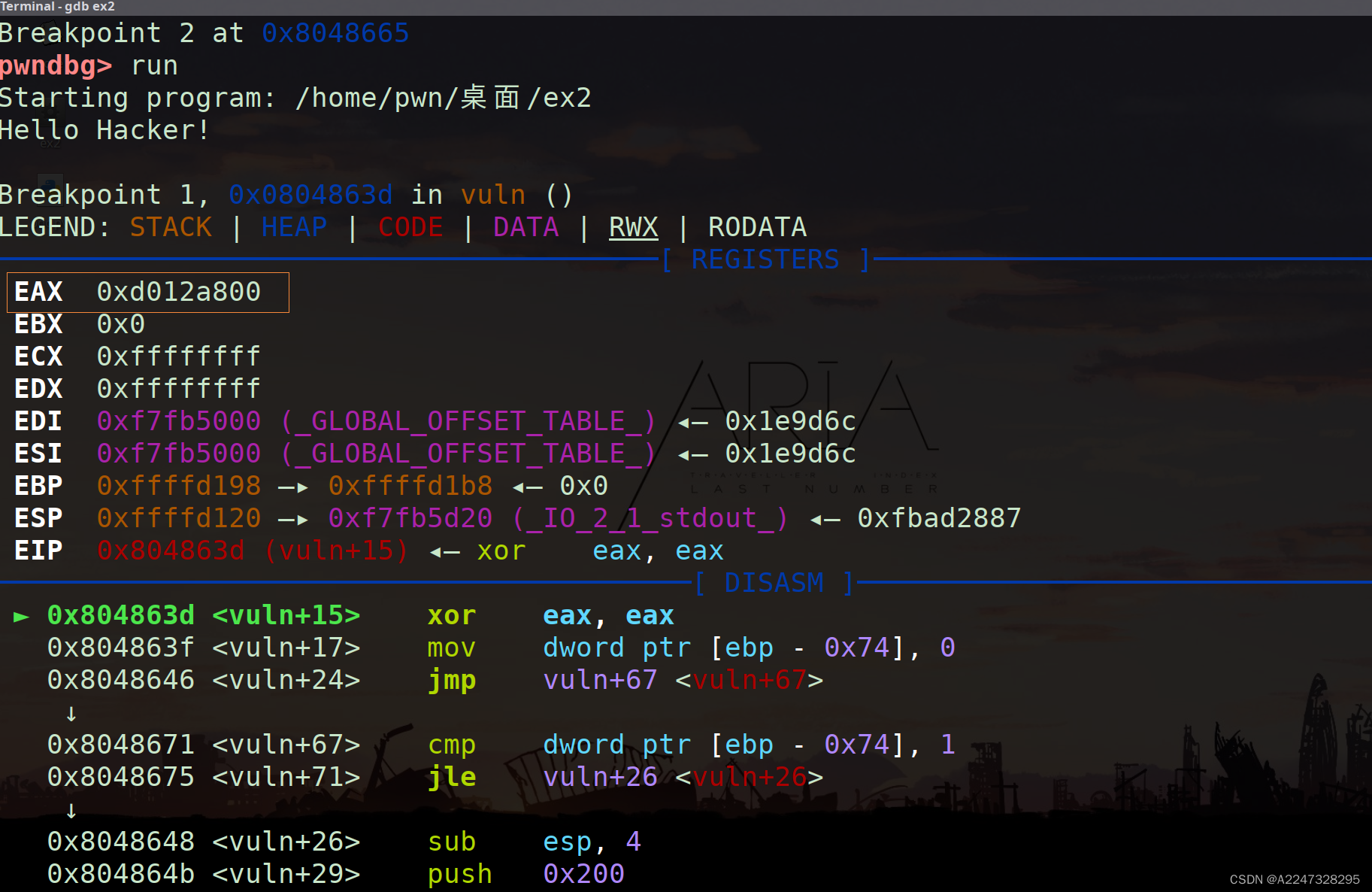Select the RWX item in the legend
The height and width of the screenshot is (892, 1372).
[x=633, y=226]
